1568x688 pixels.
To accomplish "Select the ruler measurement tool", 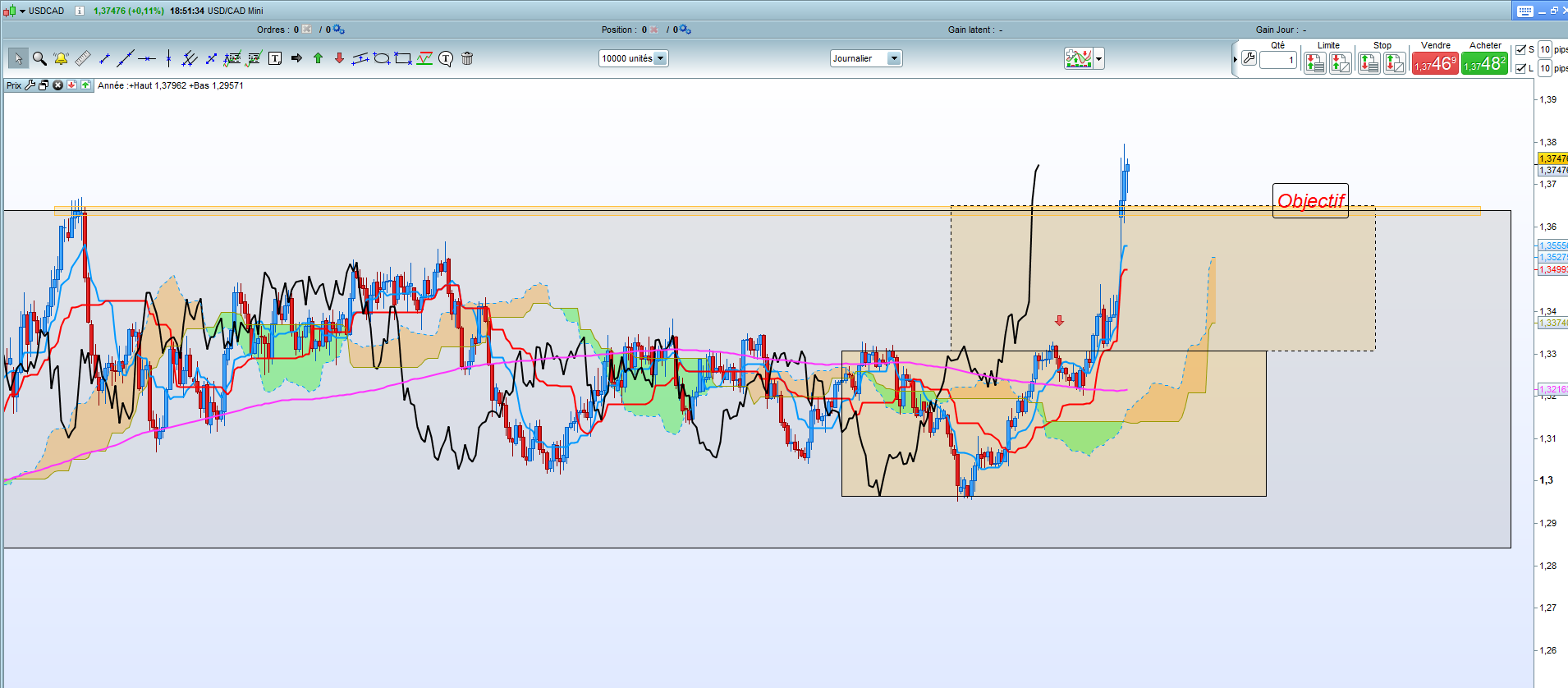I will (83, 58).
